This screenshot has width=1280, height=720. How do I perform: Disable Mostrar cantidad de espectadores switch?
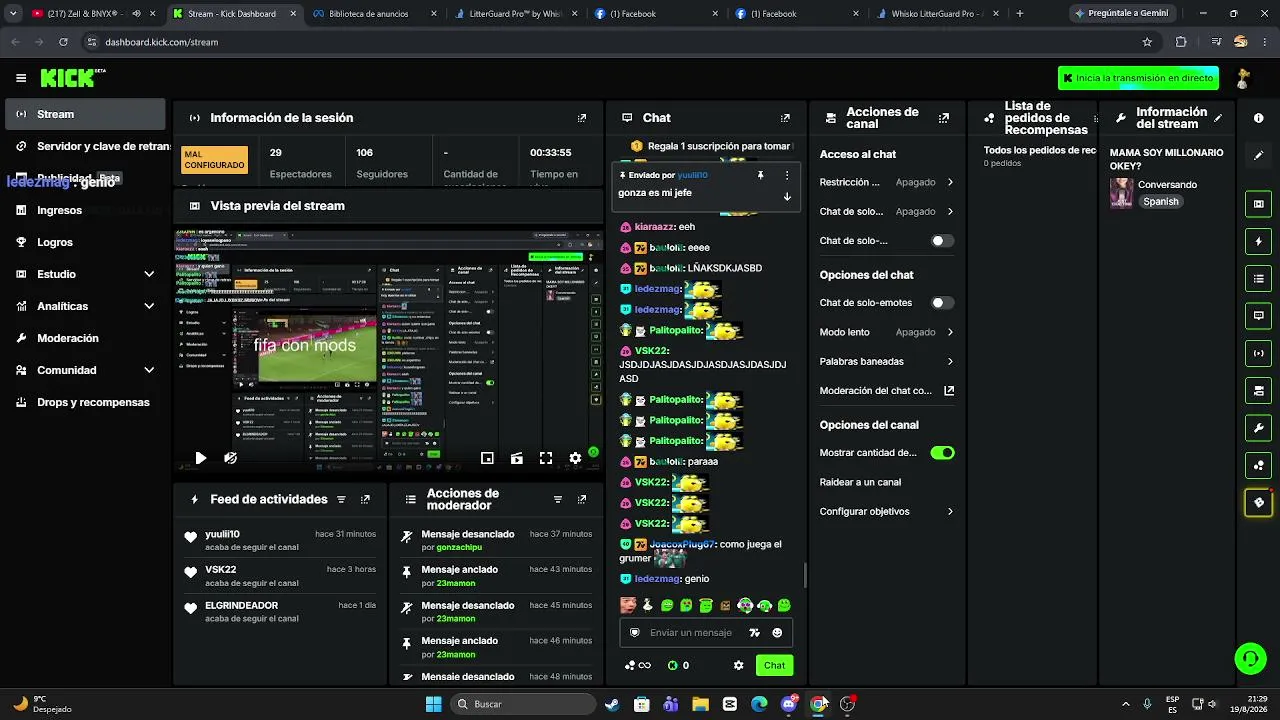click(x=942, y=453)
